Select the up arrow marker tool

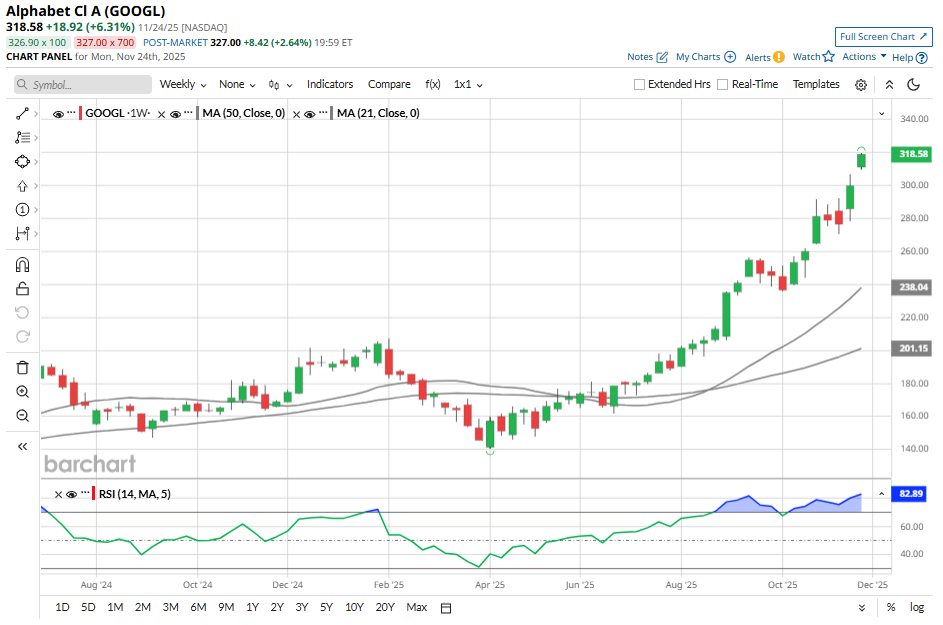pyautogui.click(x=22, y=186)
